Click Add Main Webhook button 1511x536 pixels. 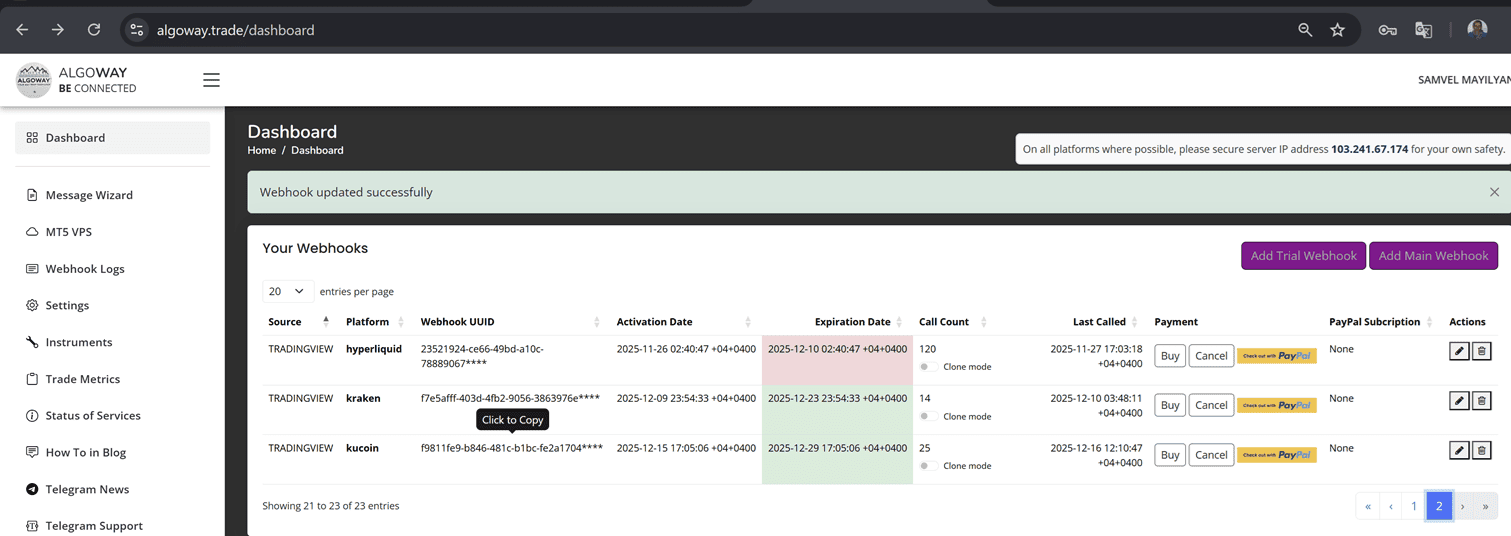pyautogui.click(x=1433, y=256)
